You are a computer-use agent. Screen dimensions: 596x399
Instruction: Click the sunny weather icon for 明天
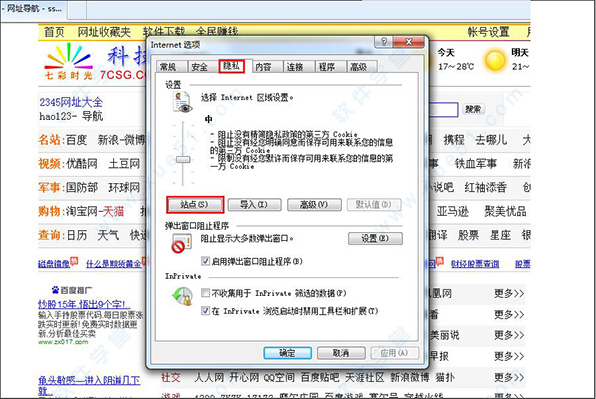point(495,60)
